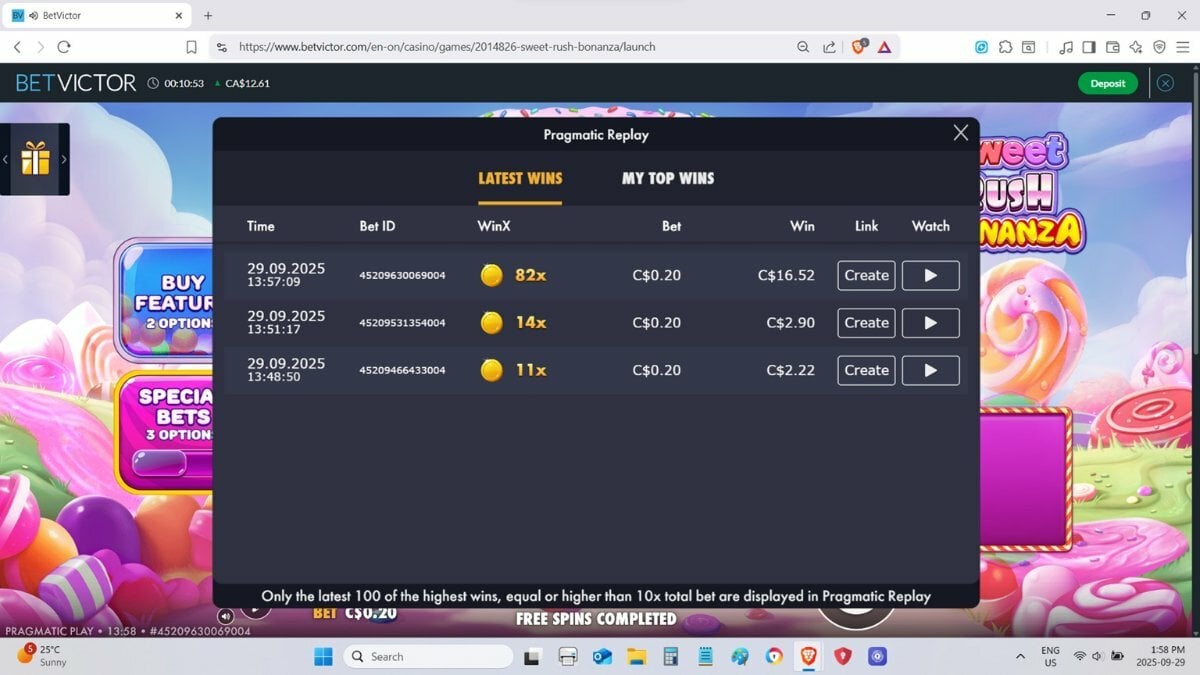Toggle the Special Bets switch
Viewport: 1200px width, 675px height.
pyautogui.click(x=160, y=463)
